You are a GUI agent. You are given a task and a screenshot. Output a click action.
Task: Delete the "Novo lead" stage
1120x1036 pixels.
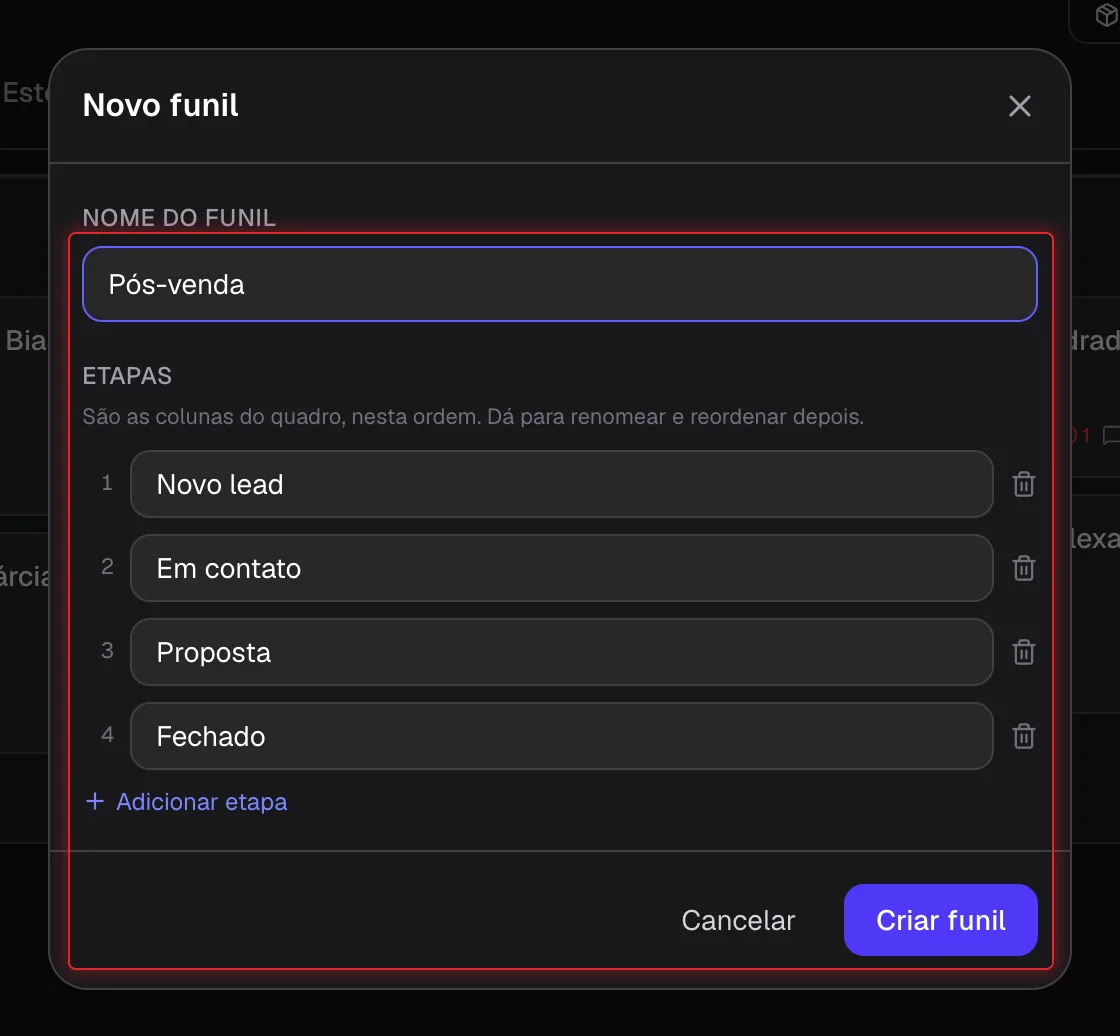1024,484
